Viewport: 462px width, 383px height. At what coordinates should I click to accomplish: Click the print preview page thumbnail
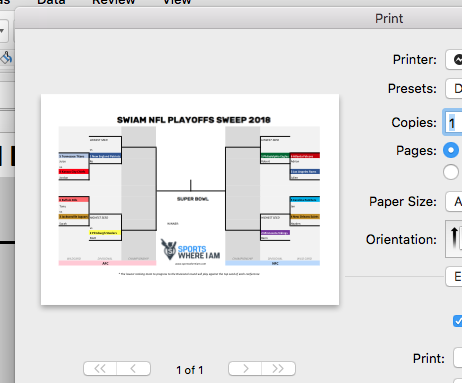tap(190, 199)
